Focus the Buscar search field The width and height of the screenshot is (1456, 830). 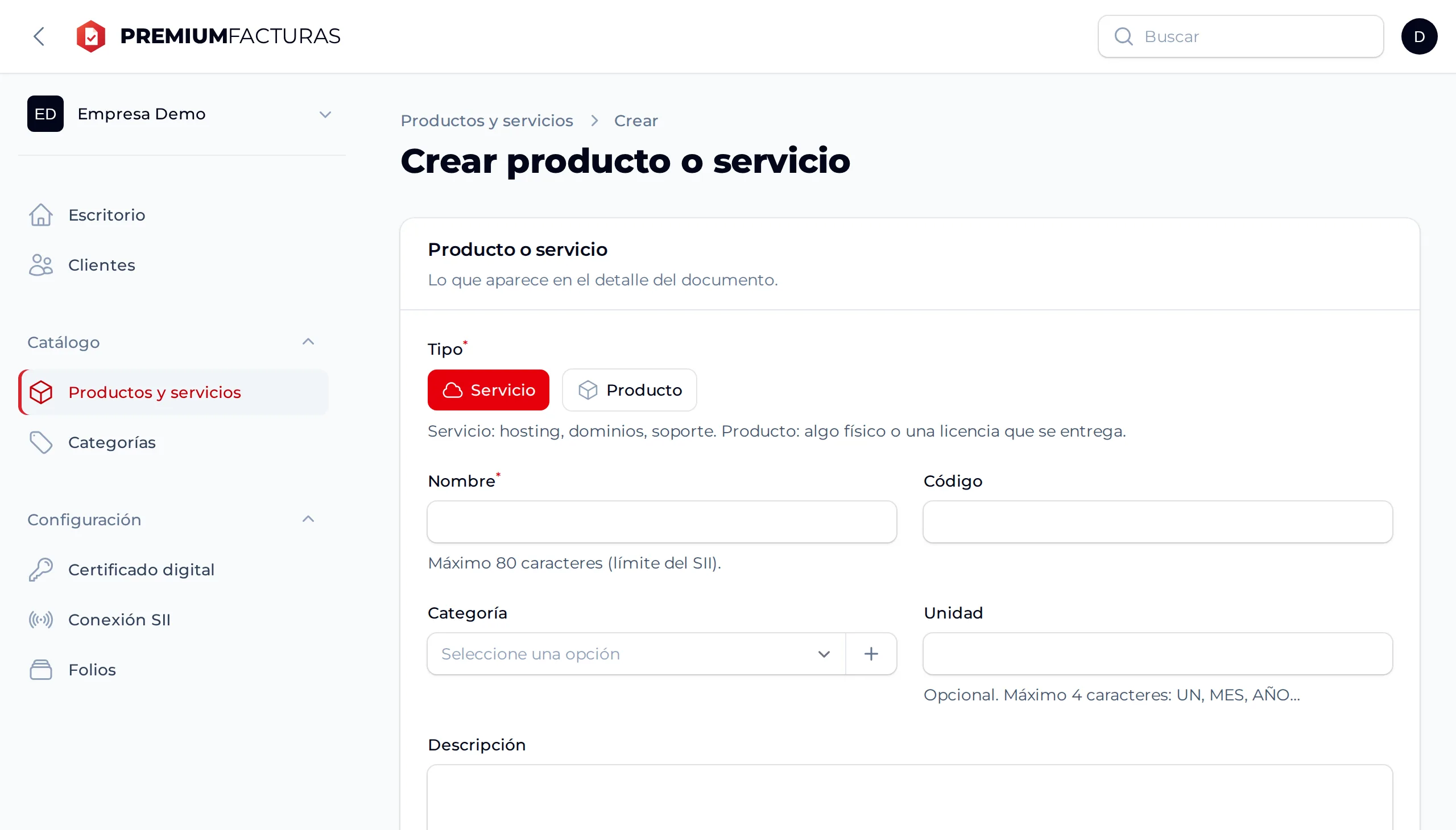[1240, 36]
